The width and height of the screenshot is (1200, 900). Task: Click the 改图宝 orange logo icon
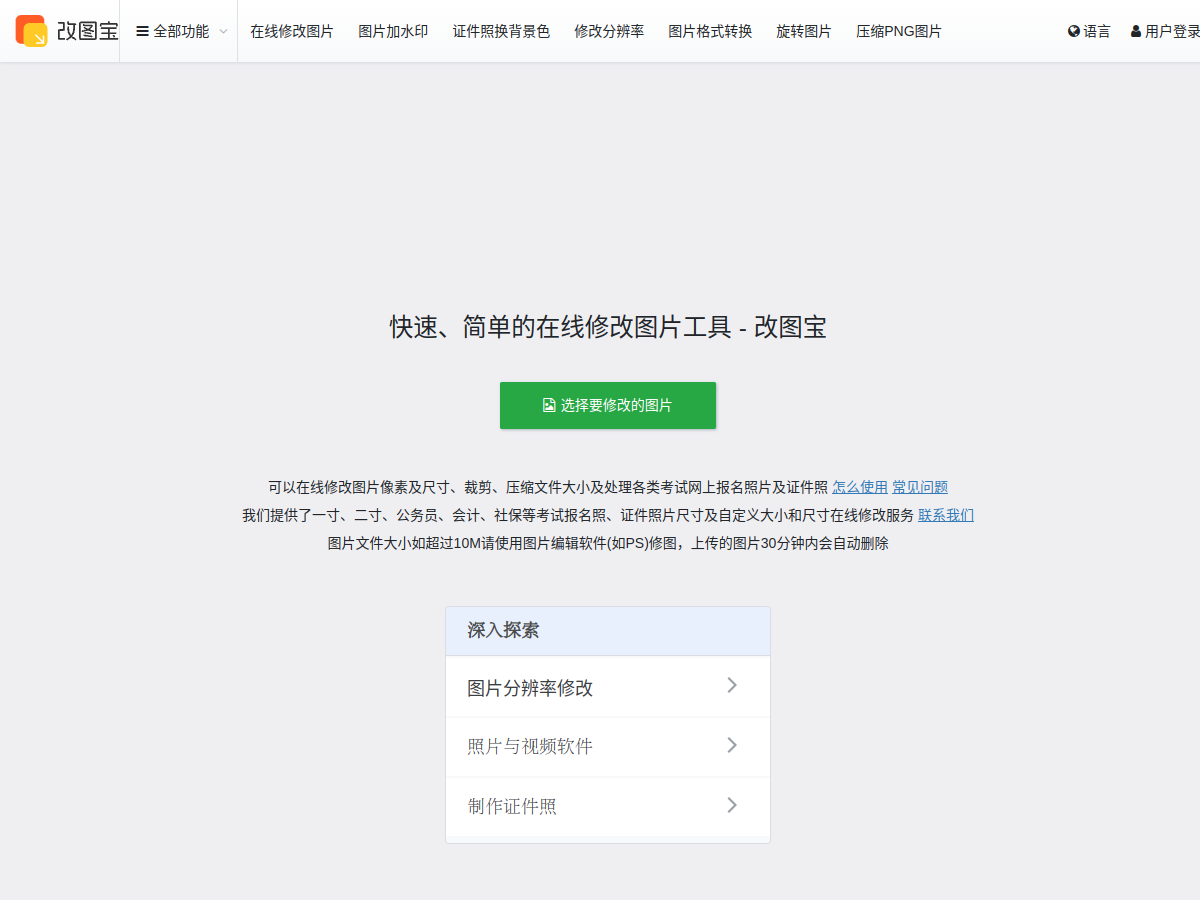pos(31,31)
